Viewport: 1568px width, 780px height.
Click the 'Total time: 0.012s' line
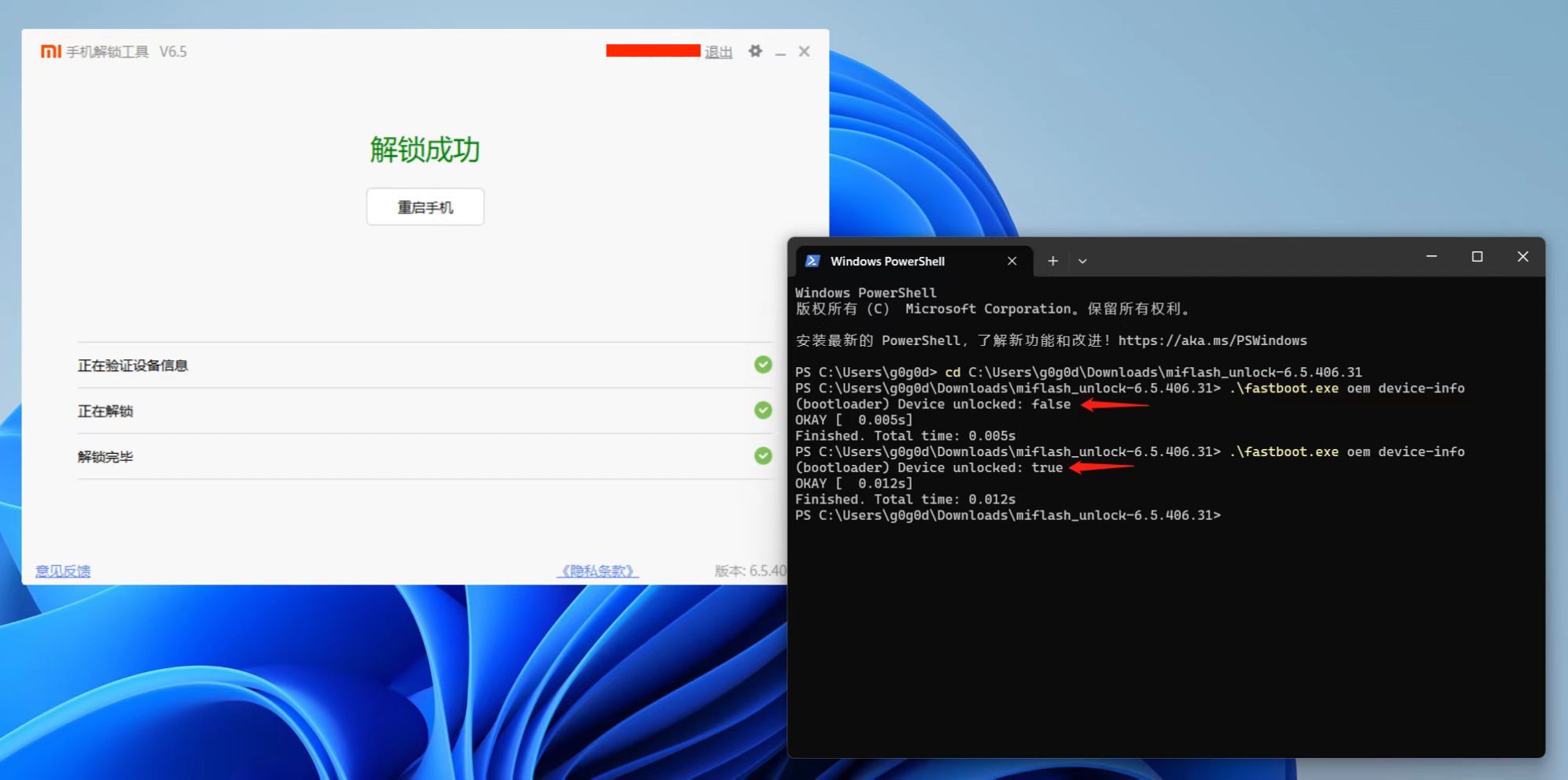(x=905, y=500)
